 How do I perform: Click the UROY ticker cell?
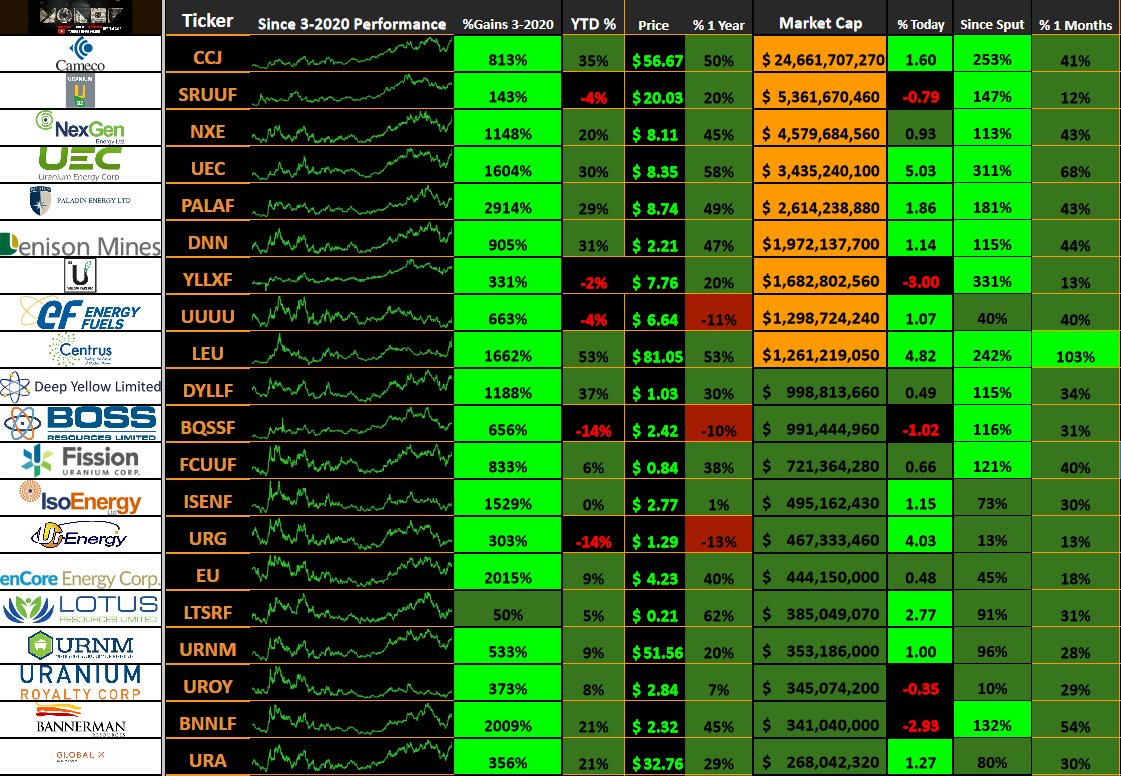pyautogui.click(x=207, y=686)
